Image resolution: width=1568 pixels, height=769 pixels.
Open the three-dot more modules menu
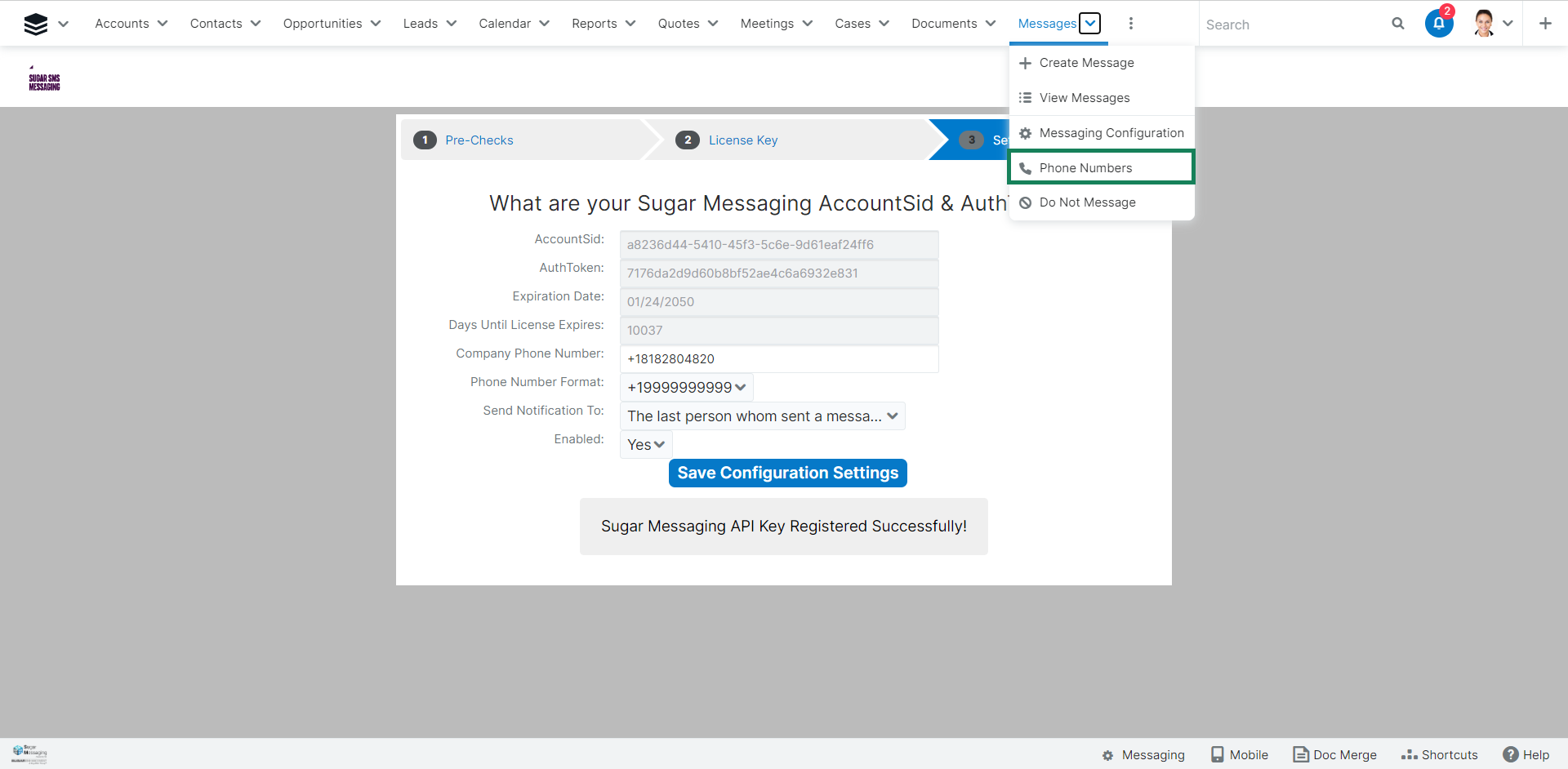click(1130, 24)
